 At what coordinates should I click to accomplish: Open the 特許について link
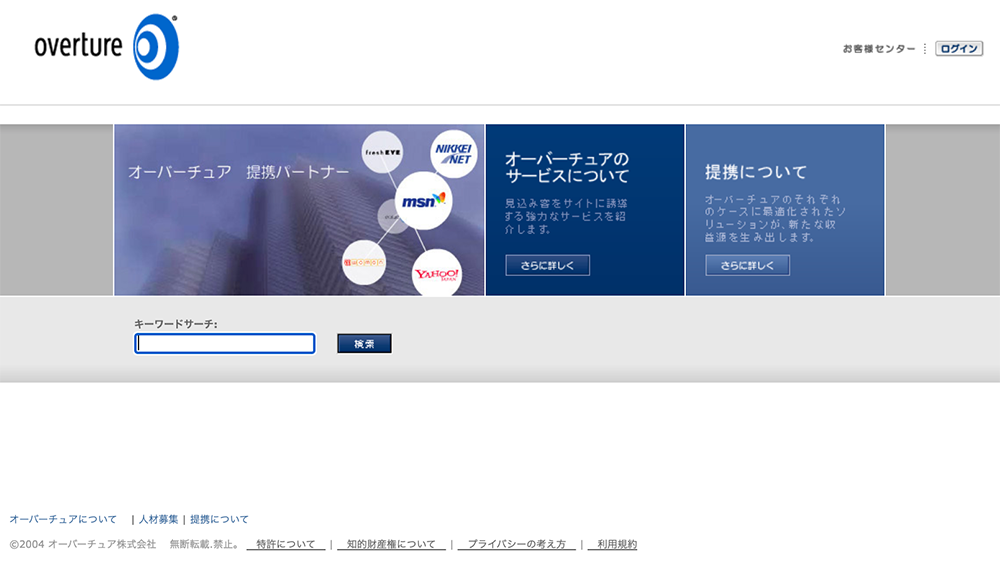pyautogui.click(x=286, y=544)
